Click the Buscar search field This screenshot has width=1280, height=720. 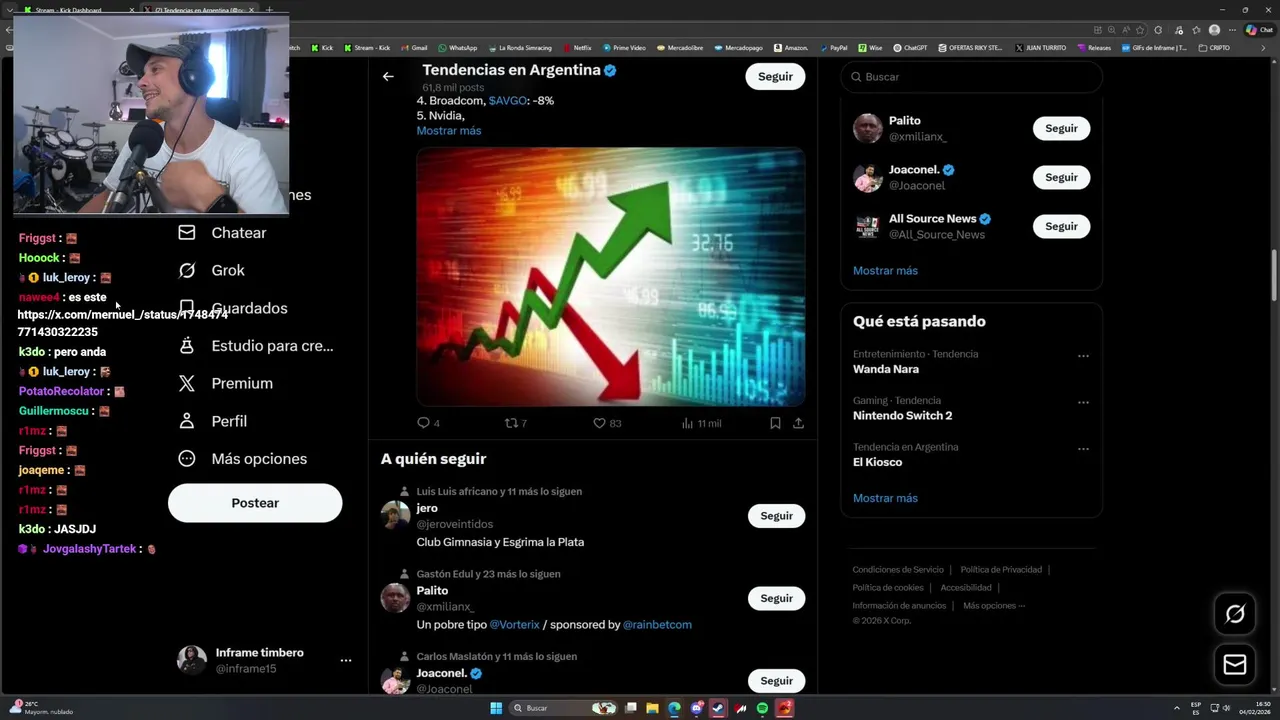coord(971,77)
